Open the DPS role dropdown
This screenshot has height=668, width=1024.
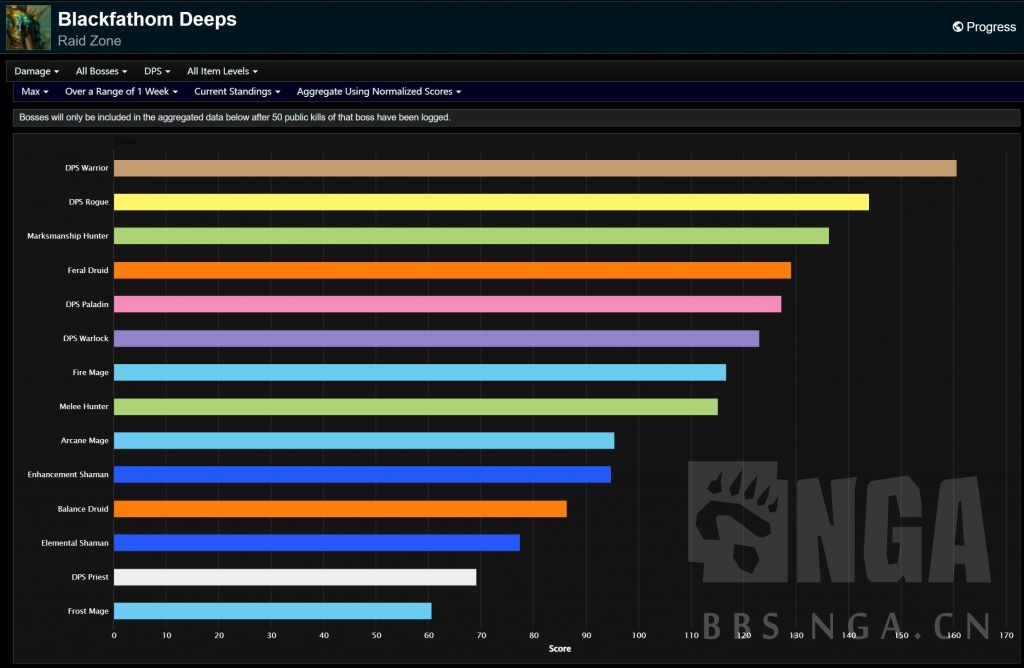pos(157,71)
